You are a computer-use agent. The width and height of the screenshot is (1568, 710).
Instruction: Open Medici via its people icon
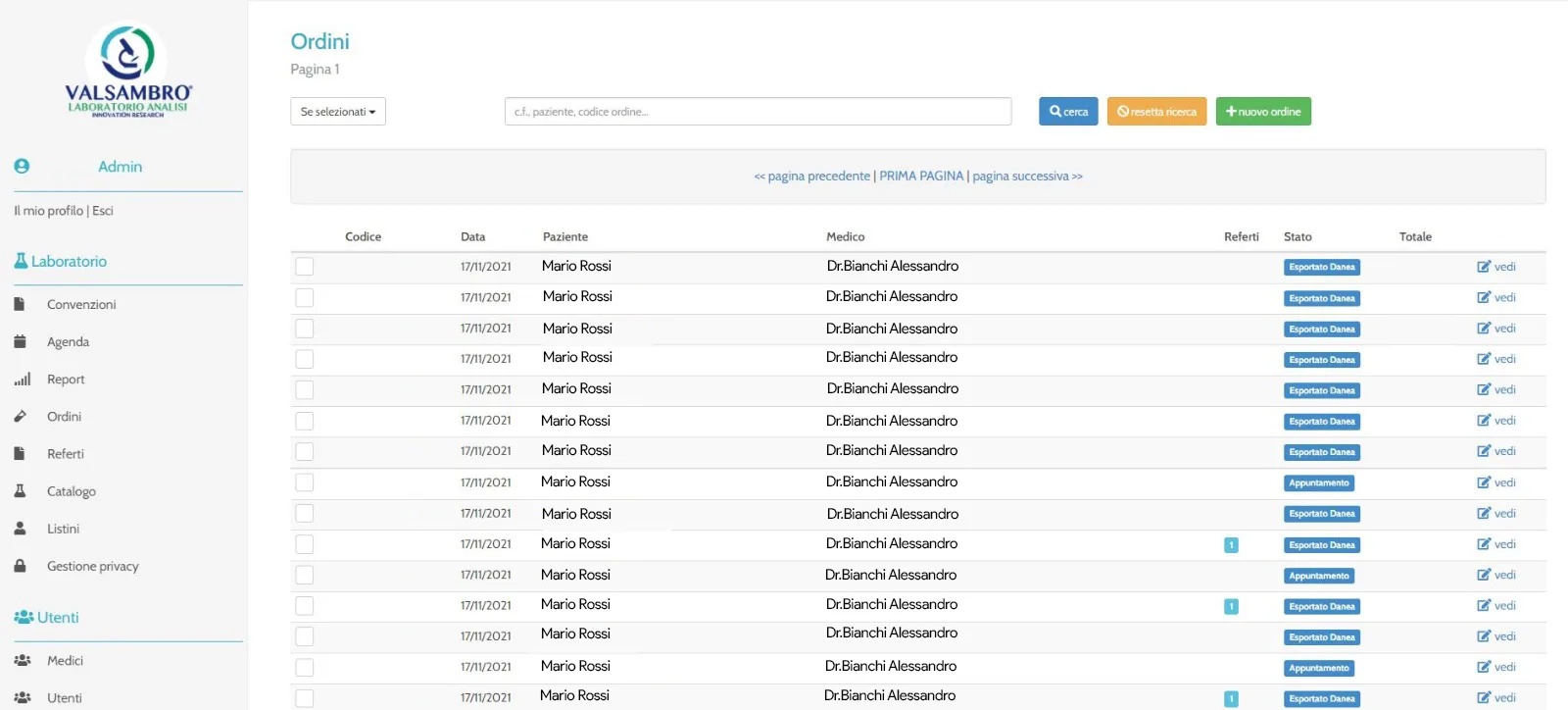click(x=23, y=660)
